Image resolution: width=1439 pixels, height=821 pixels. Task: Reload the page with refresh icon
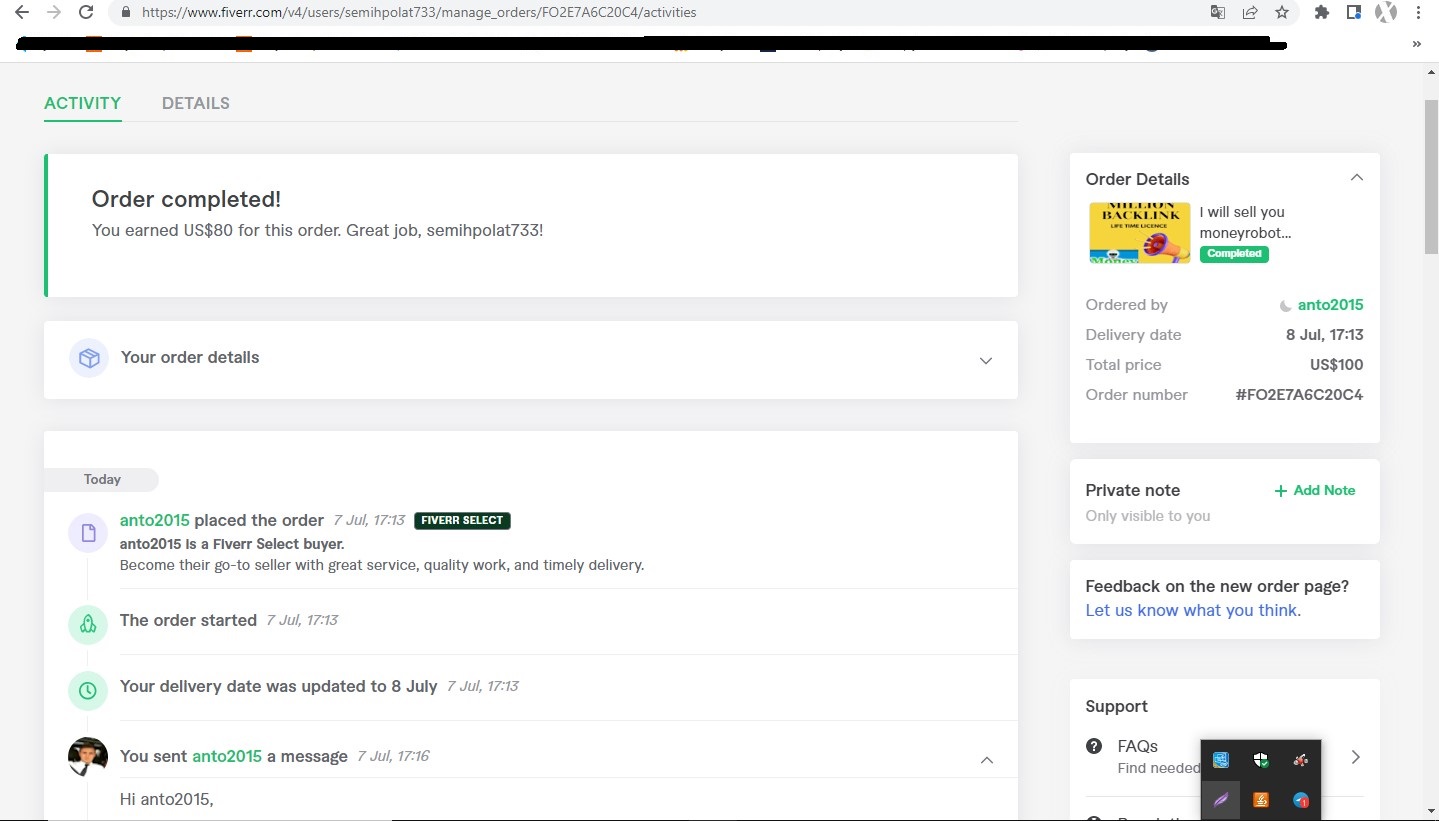(x=86, y=13)
